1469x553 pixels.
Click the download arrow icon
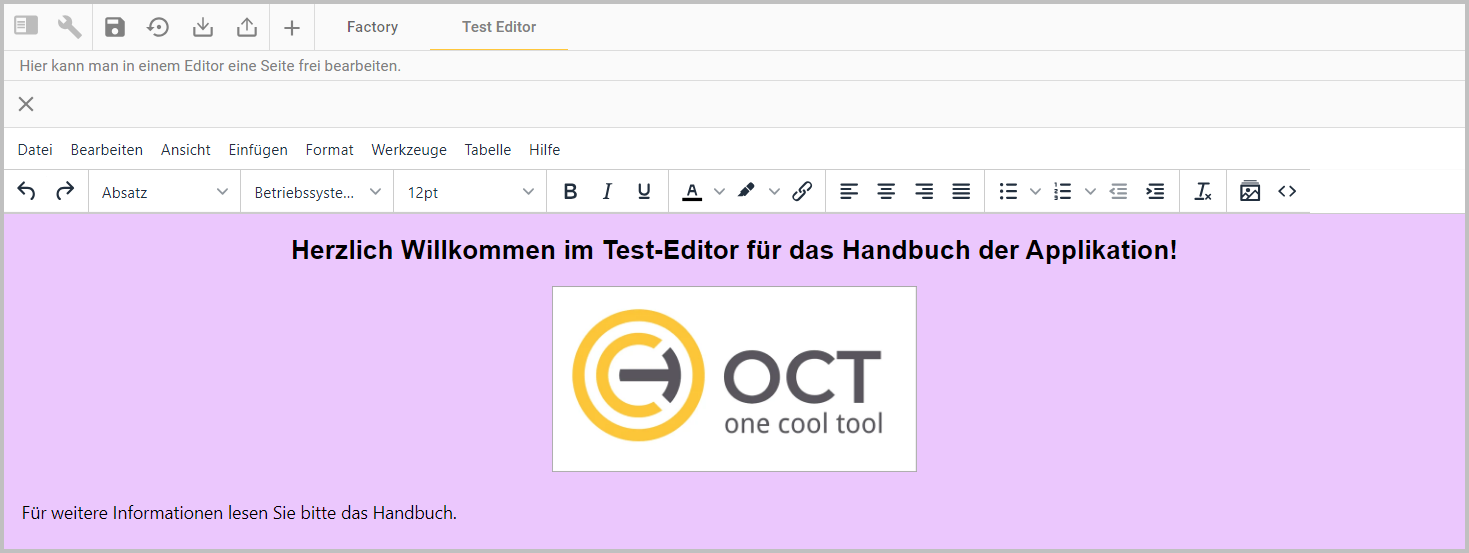(203, 27)
